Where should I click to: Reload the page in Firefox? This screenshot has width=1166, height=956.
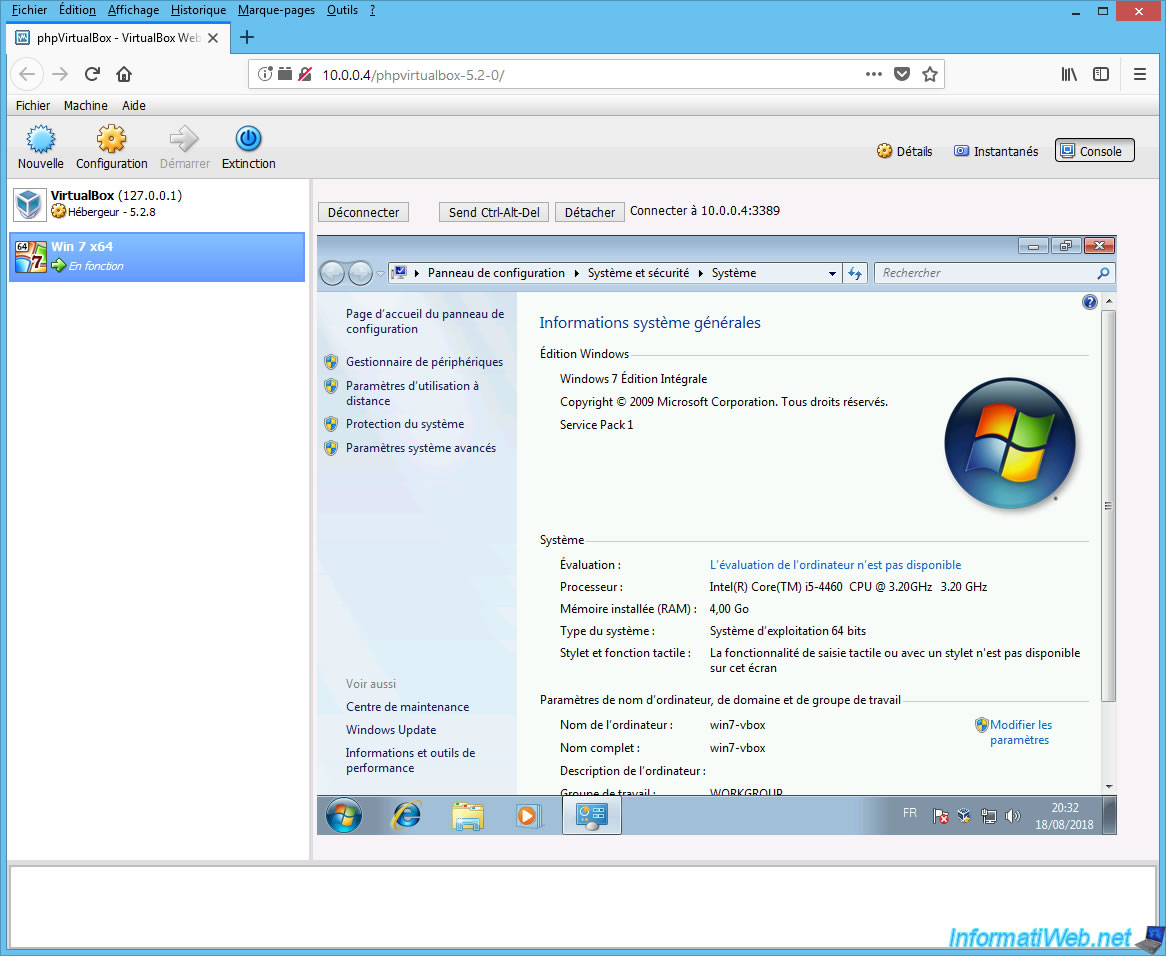pyautogui.click(x=92, y=74)
